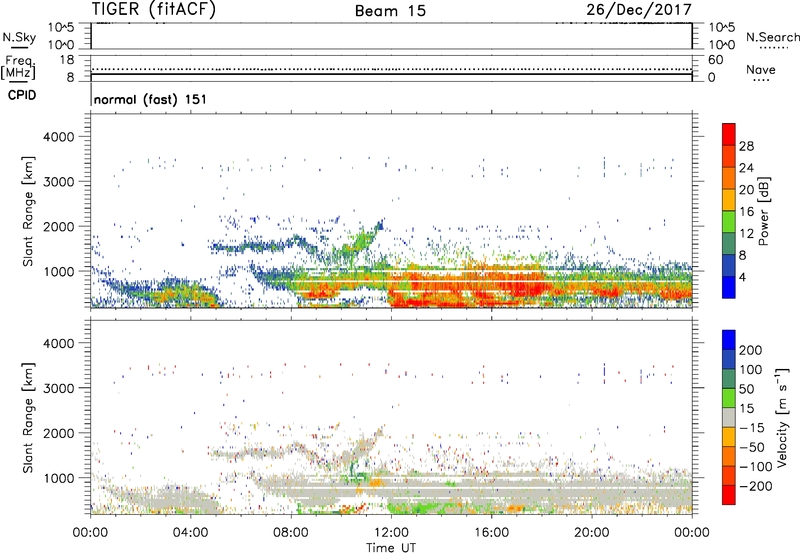Click the Velocity [m s⁻¹] colorbar title

click(x=782, y=417)
